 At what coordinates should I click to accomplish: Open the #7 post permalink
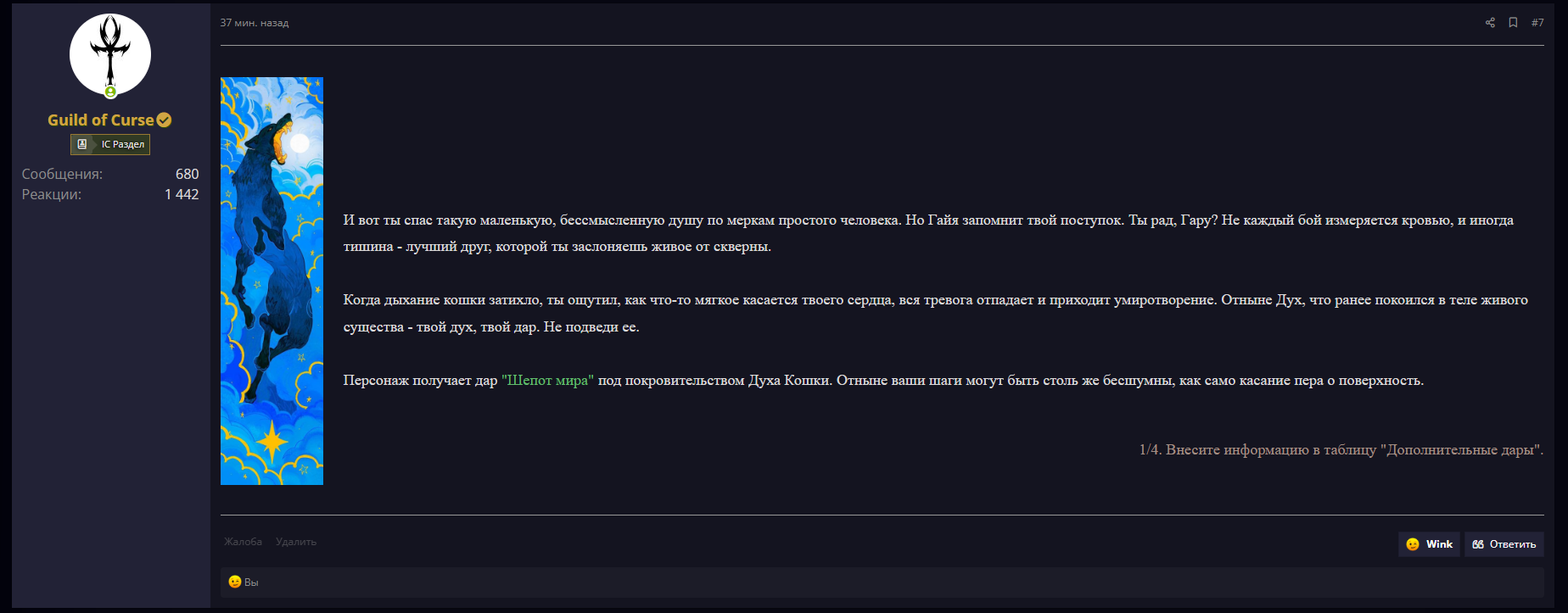click(1537, 23)
